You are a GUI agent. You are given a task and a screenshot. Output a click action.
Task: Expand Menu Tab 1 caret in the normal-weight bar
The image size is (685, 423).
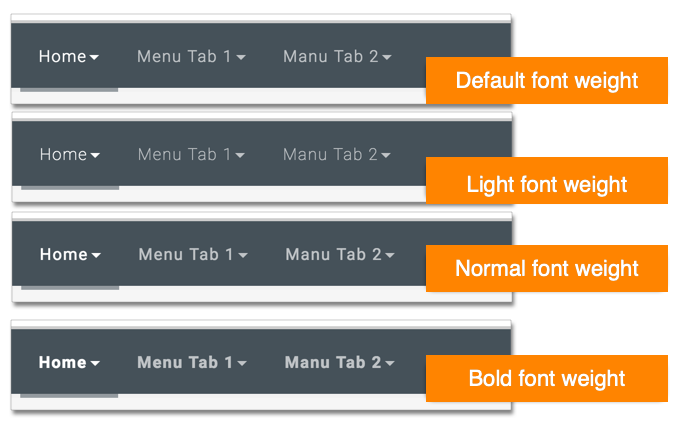(243, 256)
